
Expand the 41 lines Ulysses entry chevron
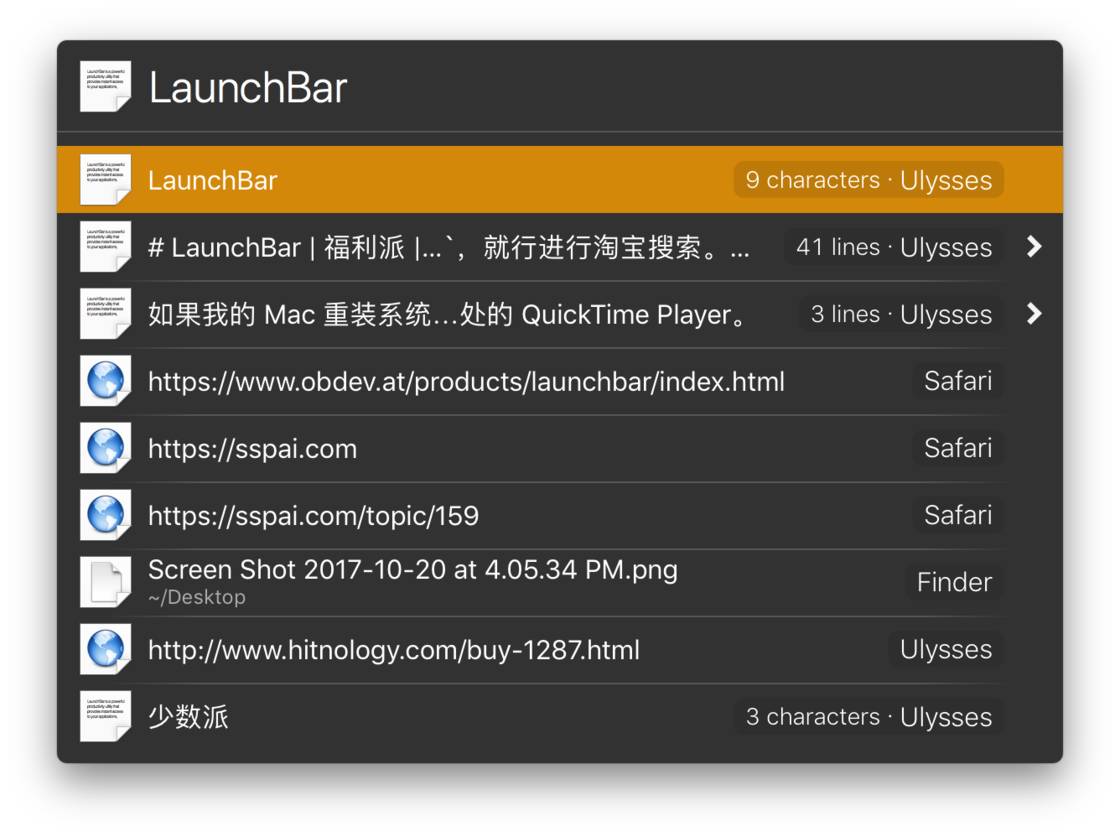tap(1034, 247)
